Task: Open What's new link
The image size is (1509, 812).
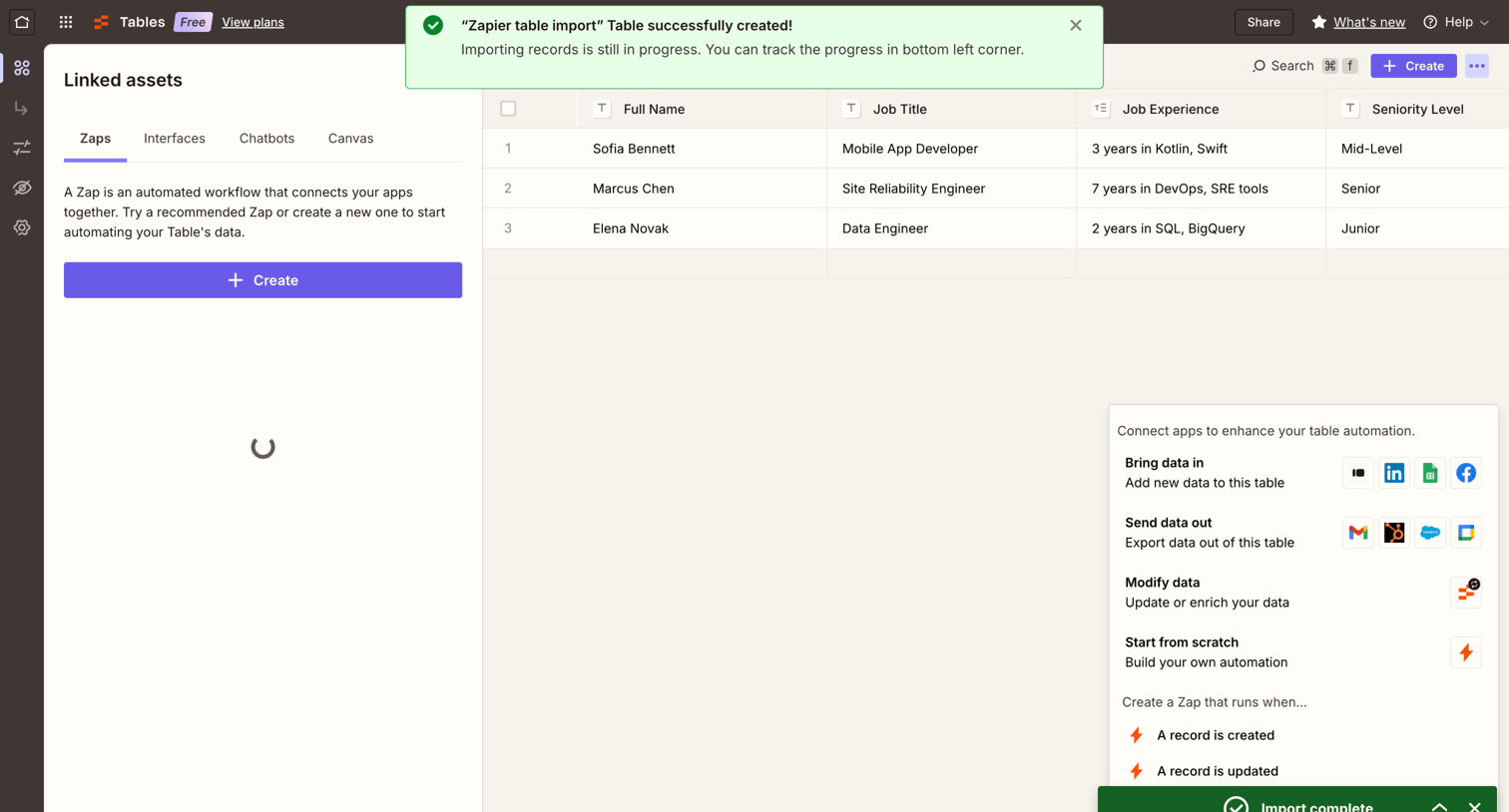Action: point(1369,22)
